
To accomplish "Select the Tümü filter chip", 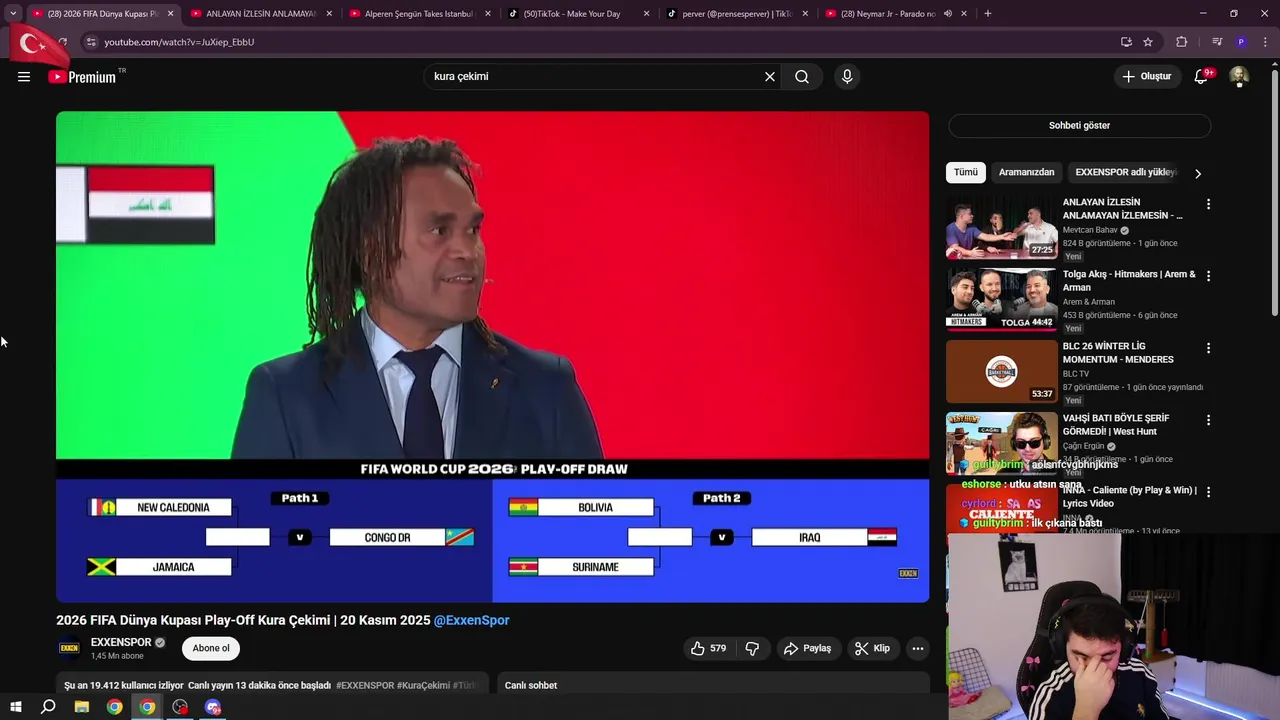I will (966, 172).
